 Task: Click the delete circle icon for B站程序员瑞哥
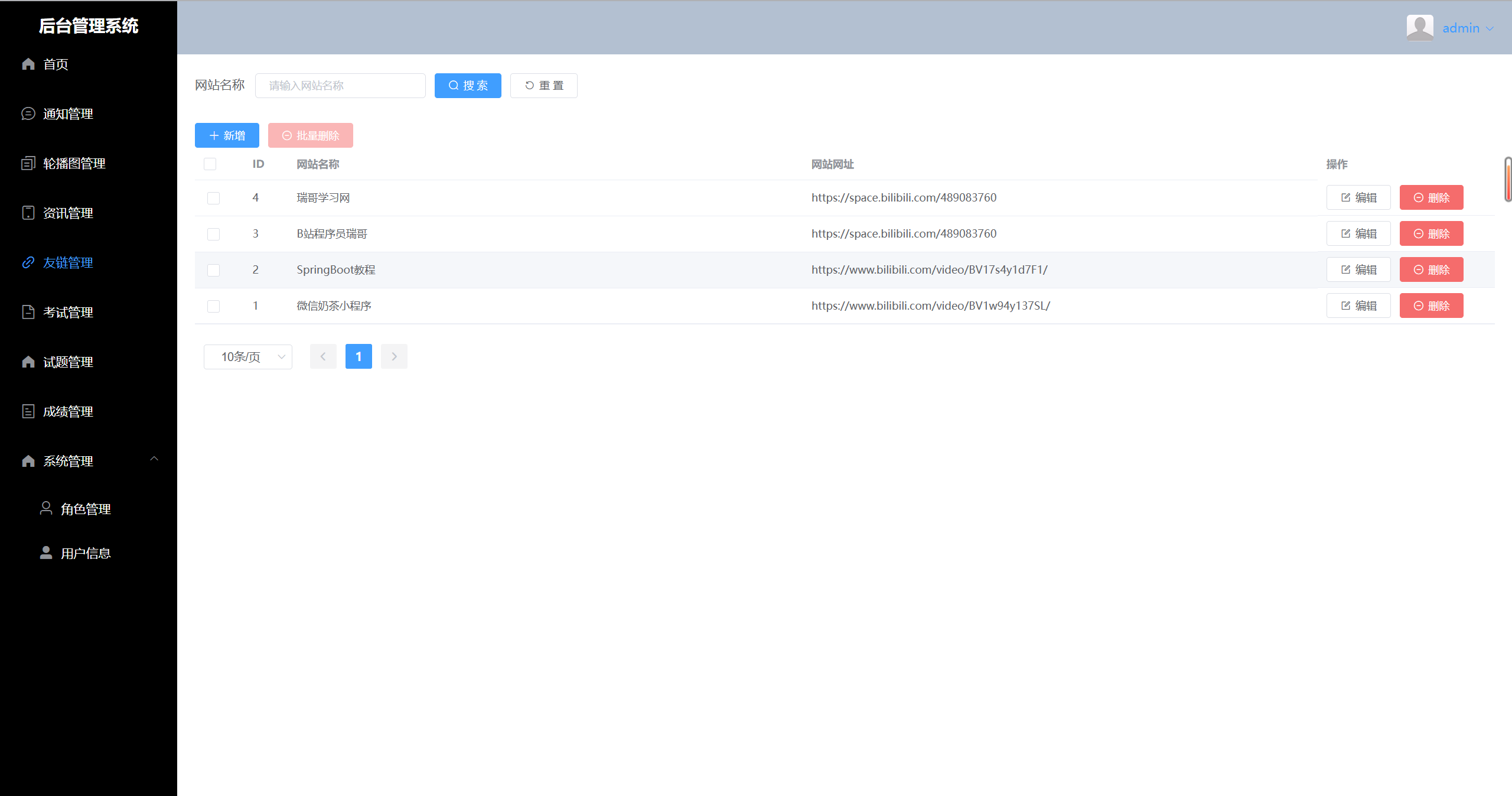1419,233
